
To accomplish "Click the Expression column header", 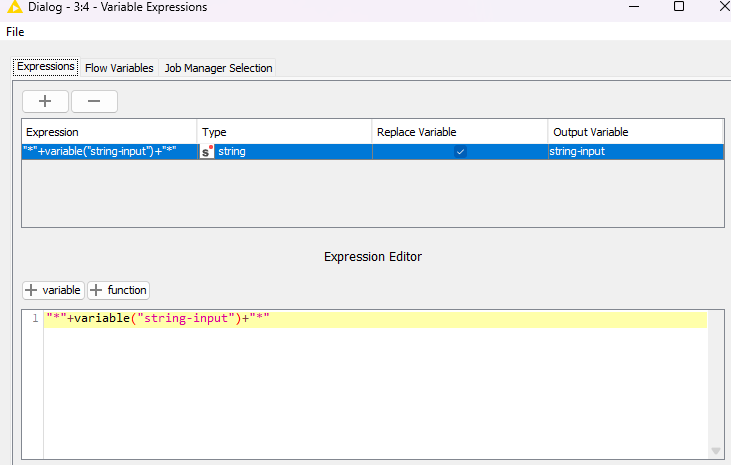I will [x=108, y=132].
